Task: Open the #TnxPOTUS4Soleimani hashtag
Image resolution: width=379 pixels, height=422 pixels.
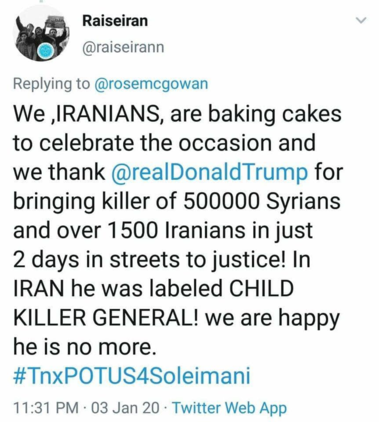Action: pos(132,375)
